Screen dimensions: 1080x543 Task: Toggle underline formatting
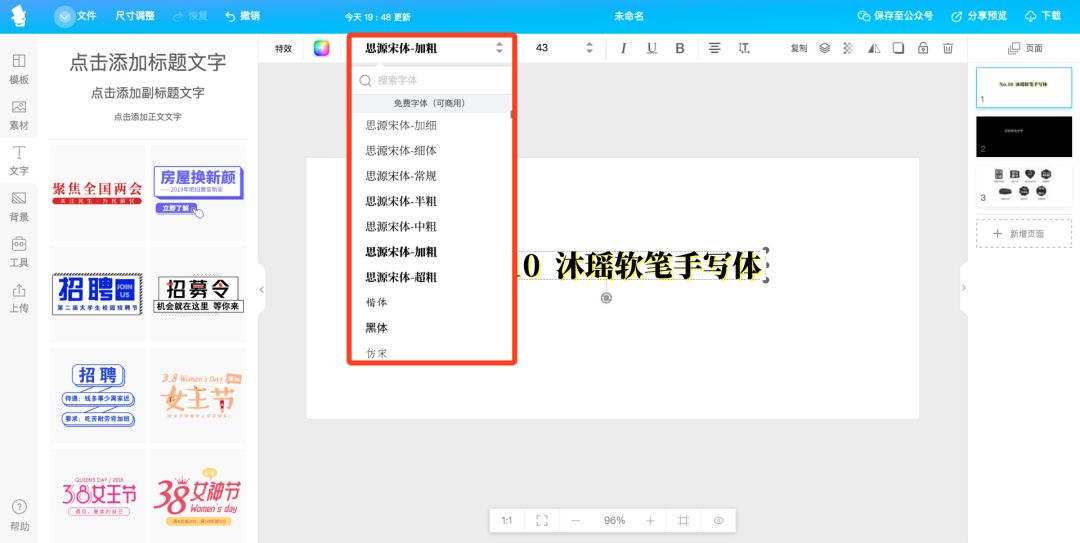click(652, 48)
